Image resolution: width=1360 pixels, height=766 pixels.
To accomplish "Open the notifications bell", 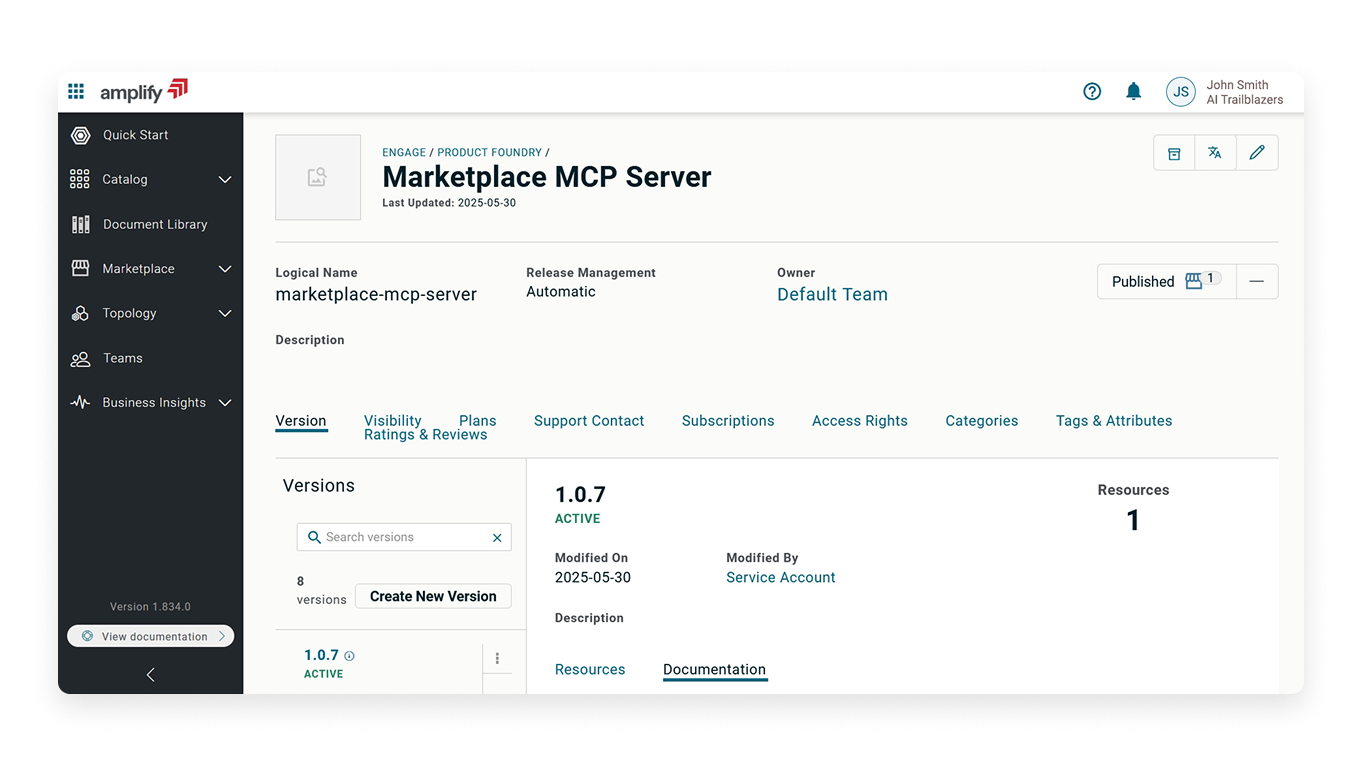I will [x=1133, y=92].
